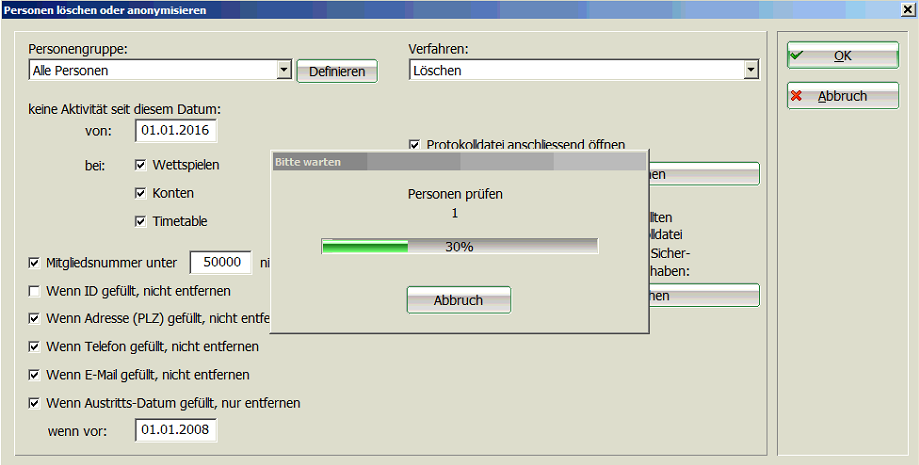This screenshot has width=919, height=465.
Task: Click the red X icon on Abbruch
Action: click(x=797, y=97)
